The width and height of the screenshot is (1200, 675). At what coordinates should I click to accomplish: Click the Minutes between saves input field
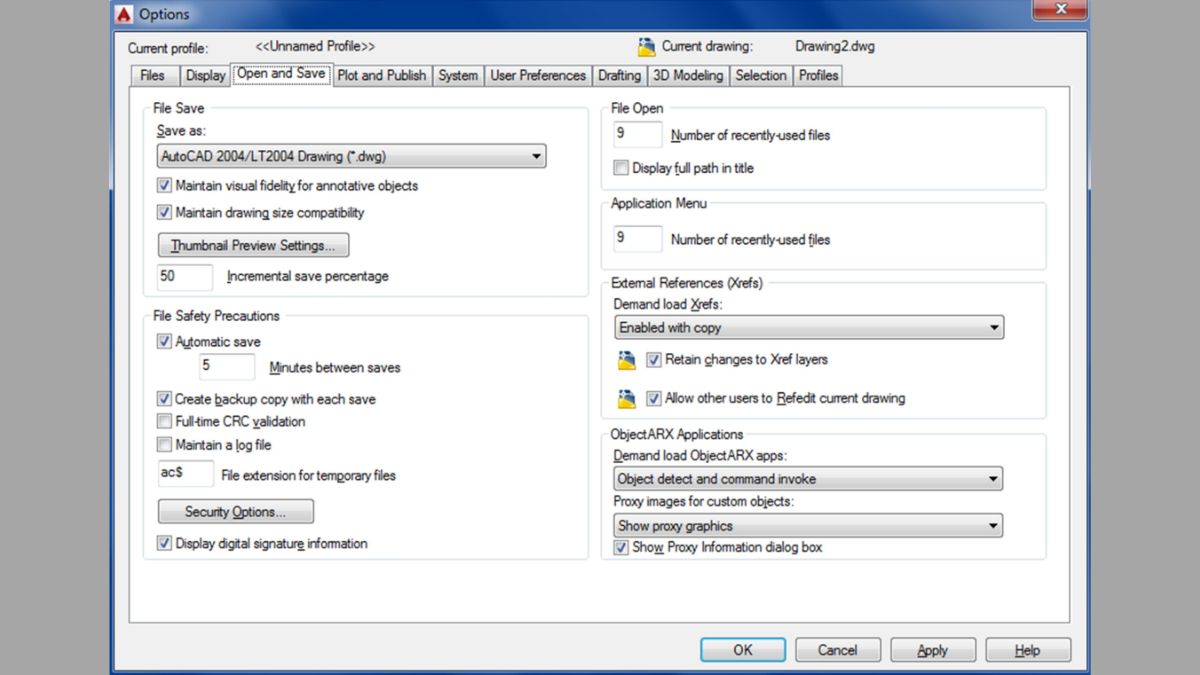pos(227,367)
